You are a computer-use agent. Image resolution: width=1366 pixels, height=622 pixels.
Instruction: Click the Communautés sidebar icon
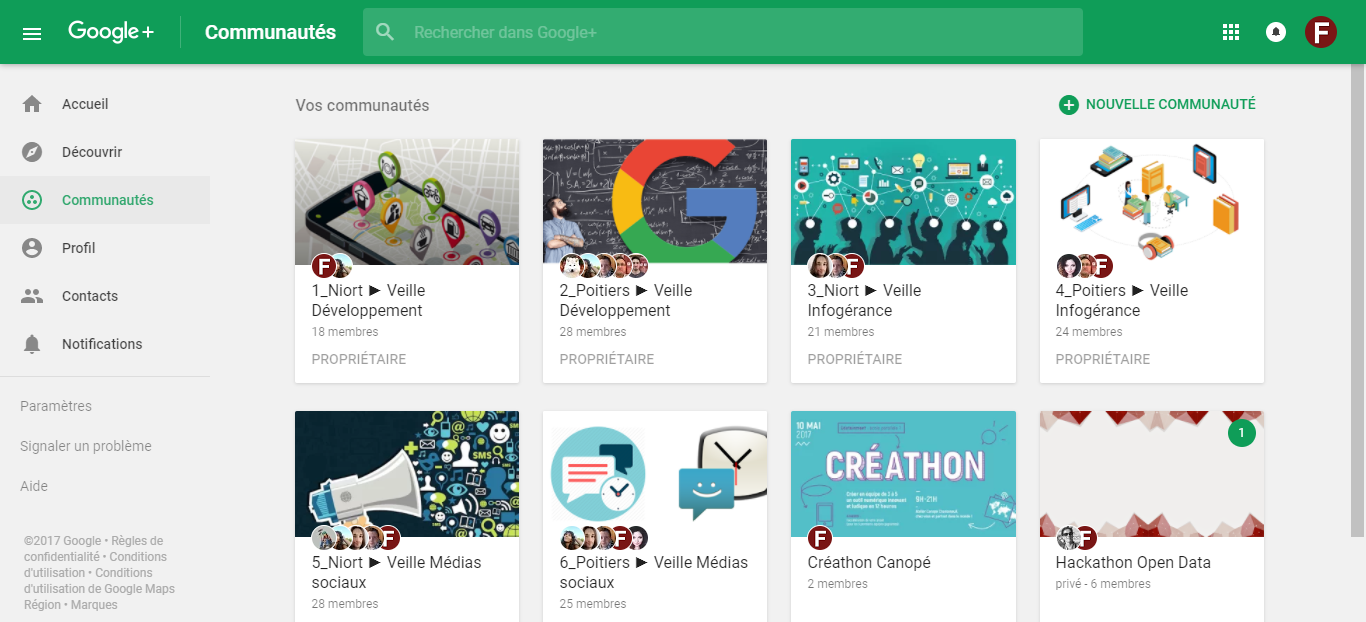pos(32,200)
